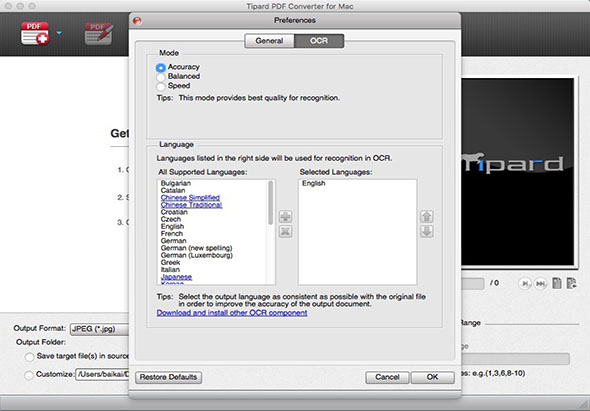The image size is (590, 411).
Task: Open the Add PDF dropdown arrow
Action: click(x=59, y=33)
